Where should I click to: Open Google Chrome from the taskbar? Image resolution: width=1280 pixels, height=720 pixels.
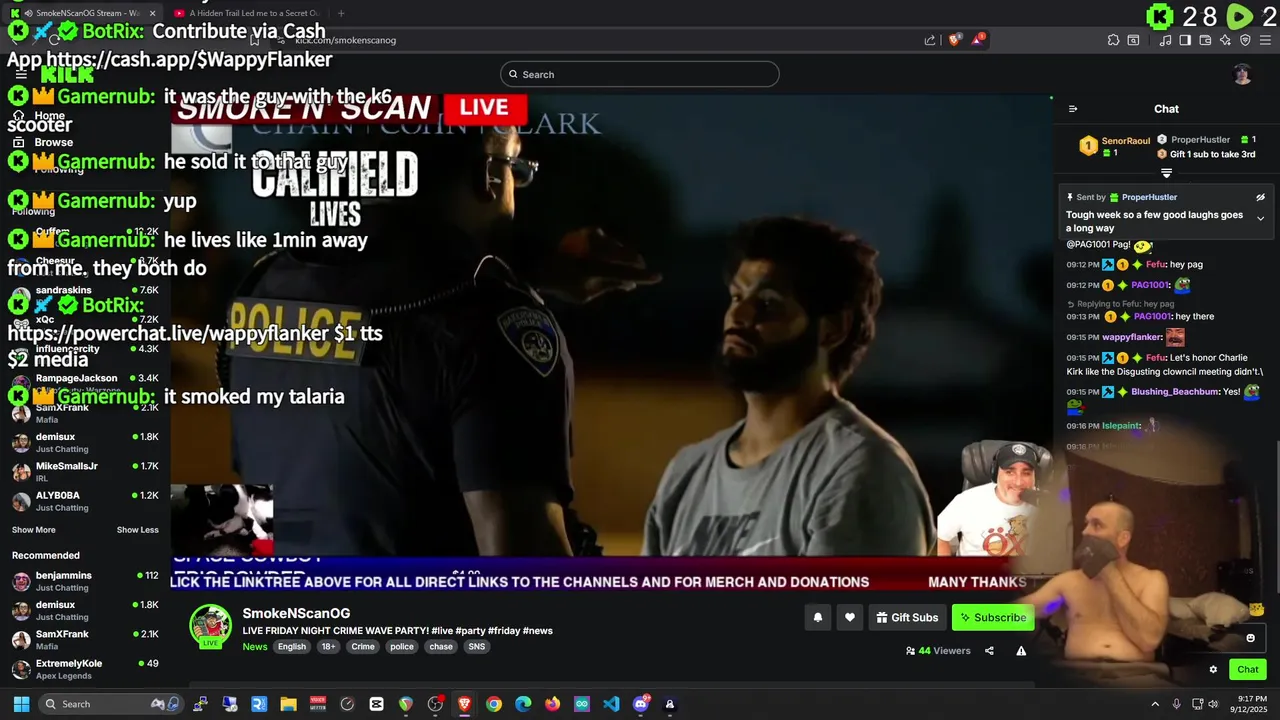pos(494,704)
